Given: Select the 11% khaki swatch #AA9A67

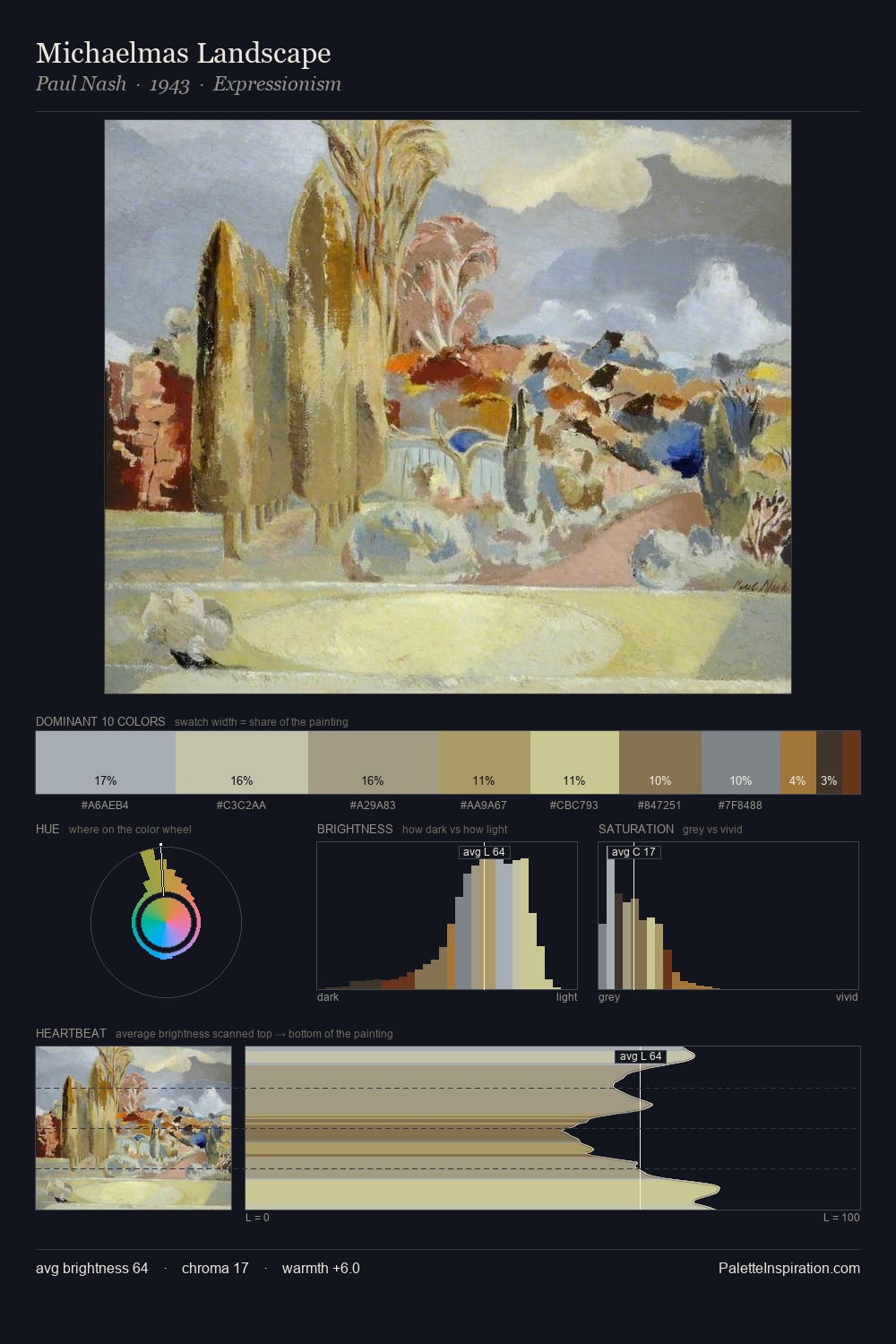Looking at the screenshot, I should (484, 762).
